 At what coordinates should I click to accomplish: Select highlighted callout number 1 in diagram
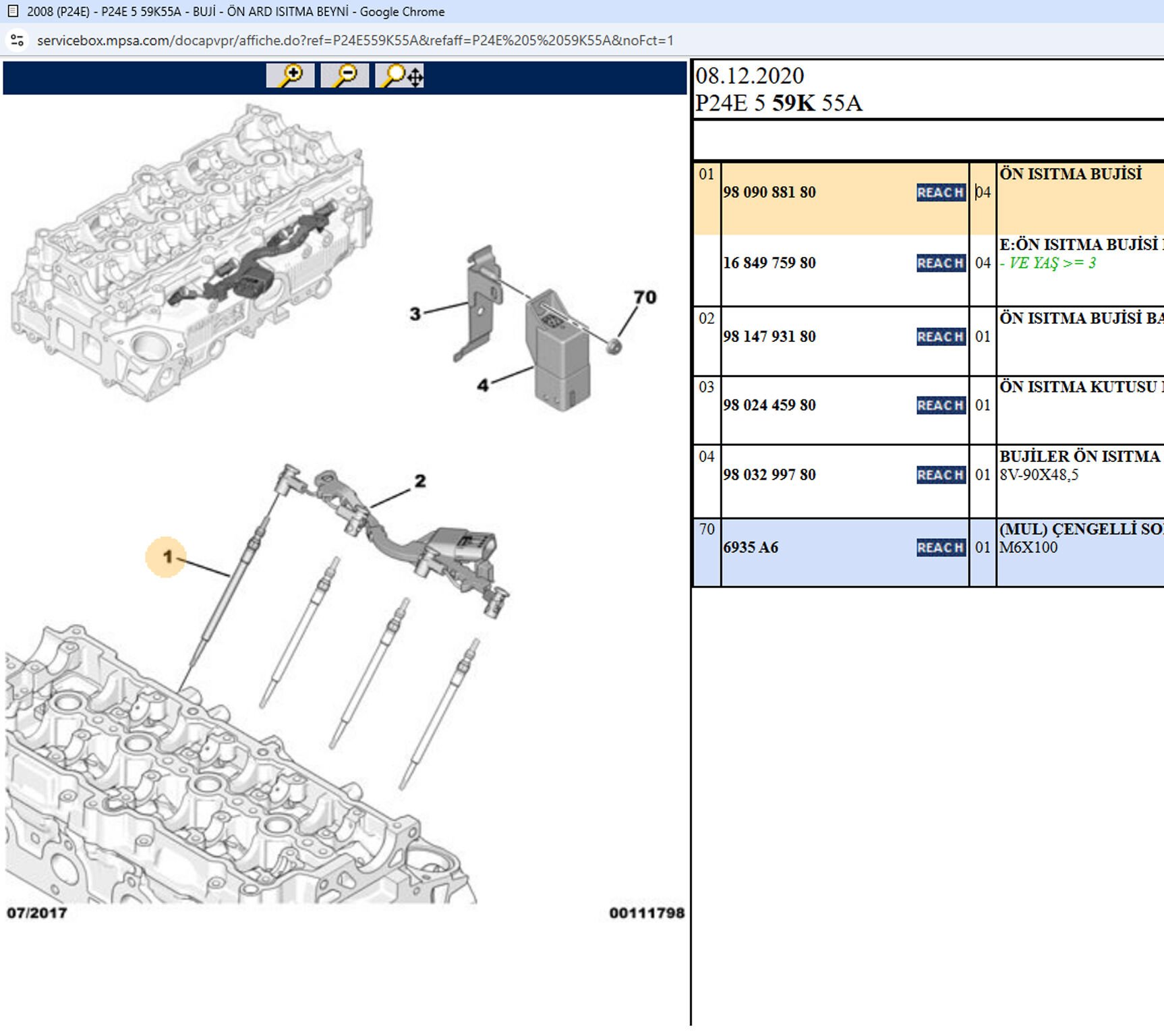tap(167, 557)
